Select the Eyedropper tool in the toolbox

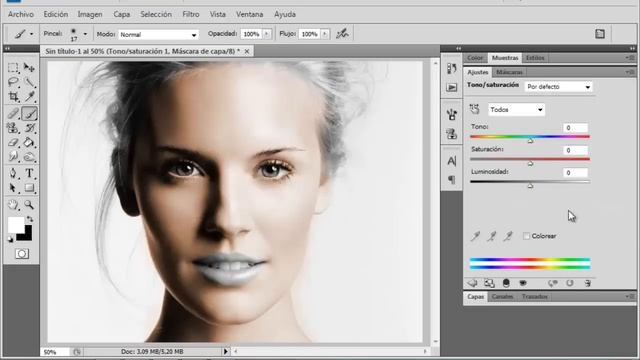tap(29, 97)
